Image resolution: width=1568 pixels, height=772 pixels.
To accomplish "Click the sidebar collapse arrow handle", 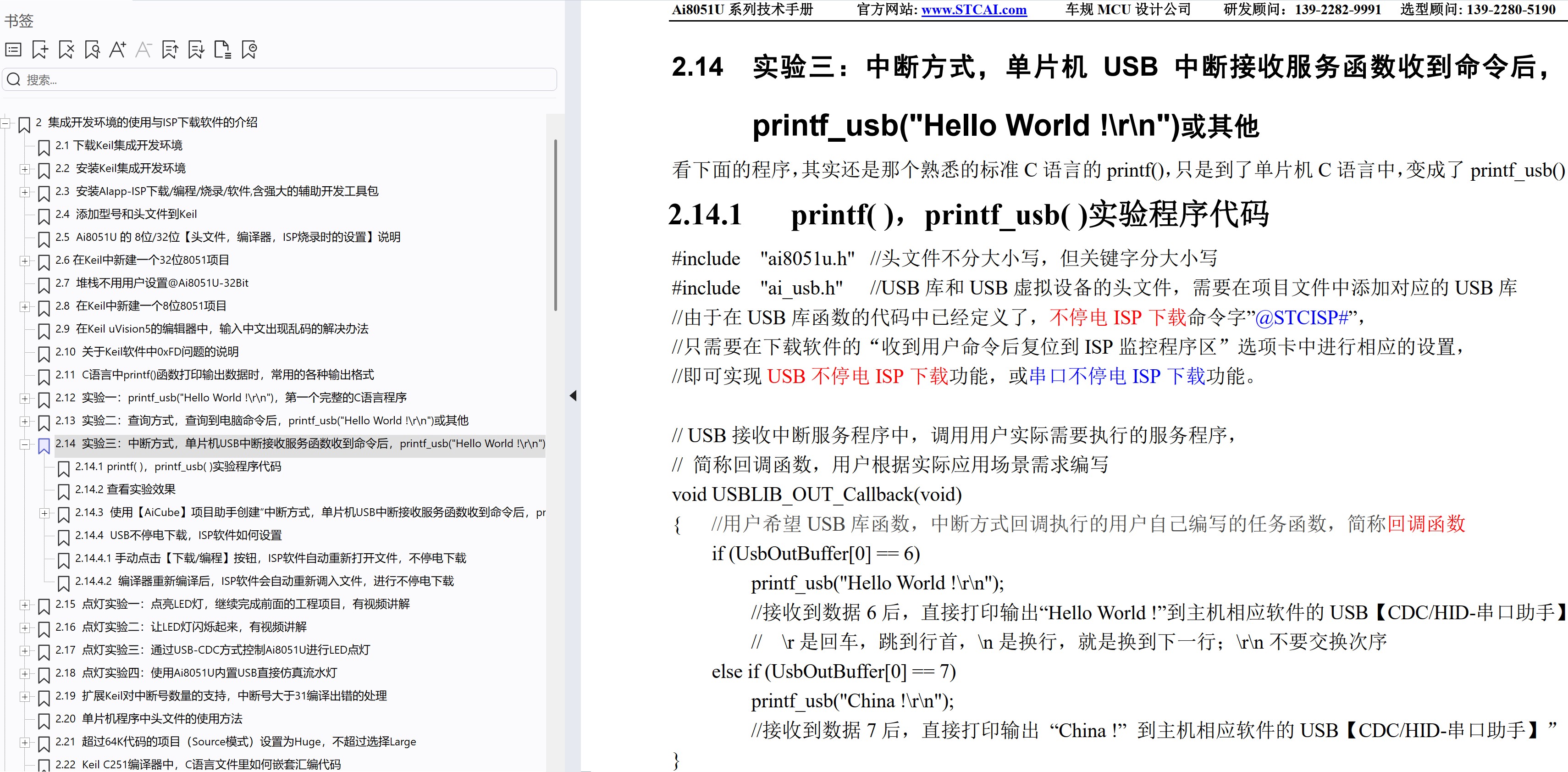I will tap(573, 396).
